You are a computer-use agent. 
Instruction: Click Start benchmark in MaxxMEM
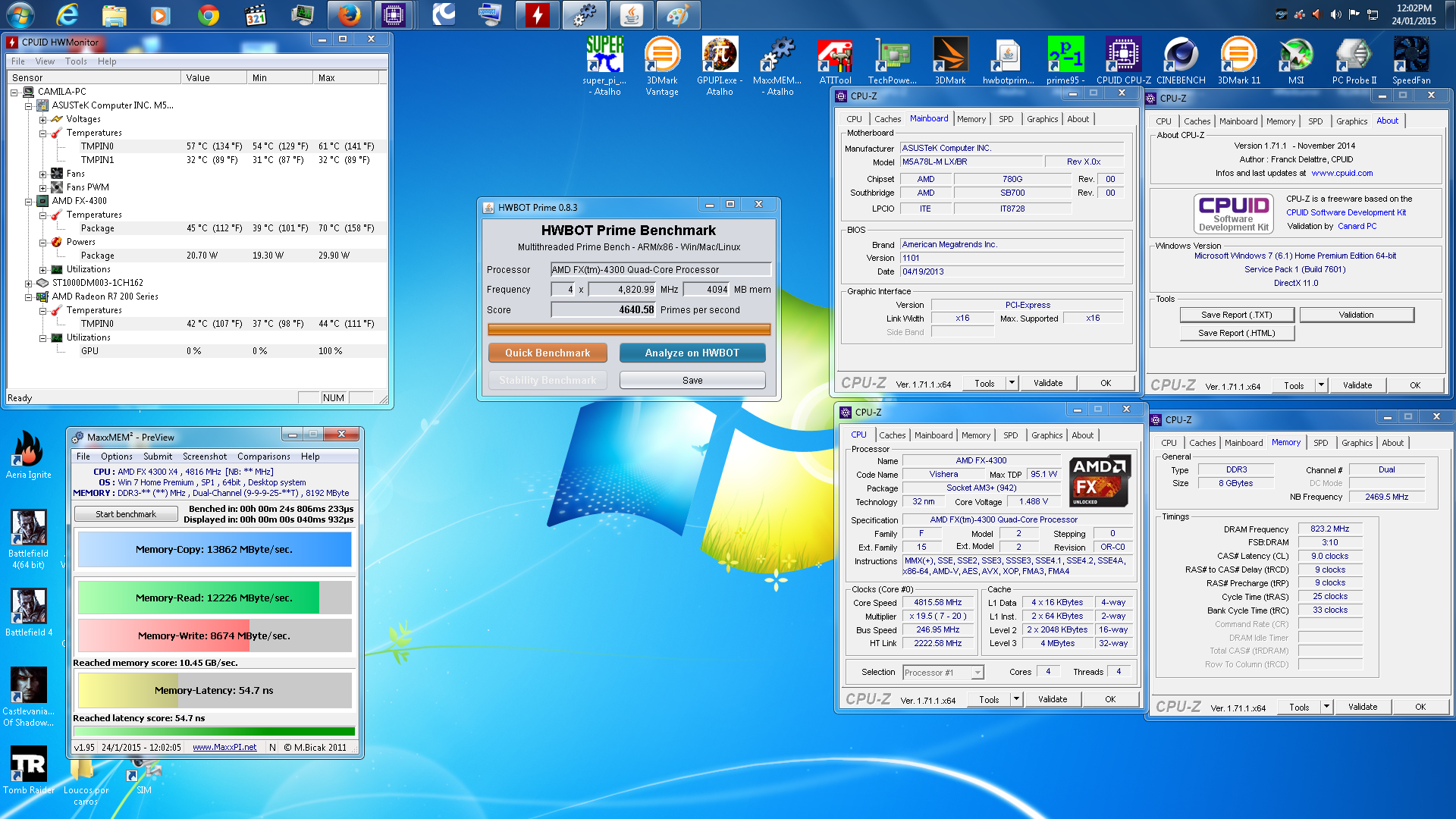coord(126,514)
